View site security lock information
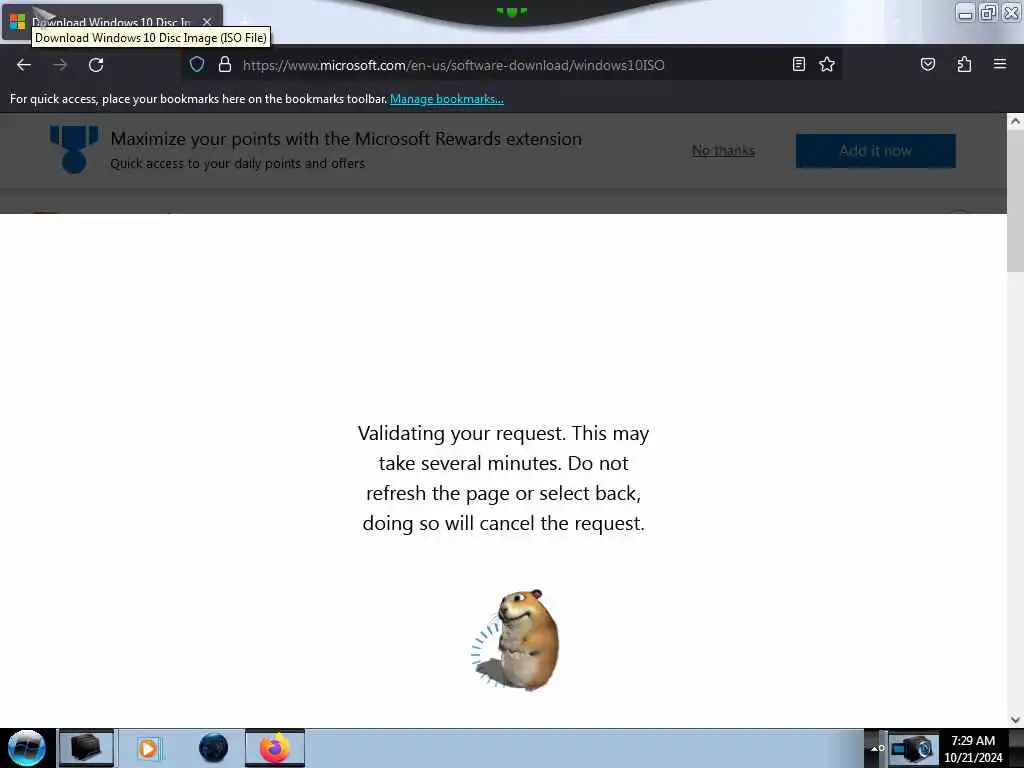This screenshot has width=1024, height=768. tap(225, 64)
